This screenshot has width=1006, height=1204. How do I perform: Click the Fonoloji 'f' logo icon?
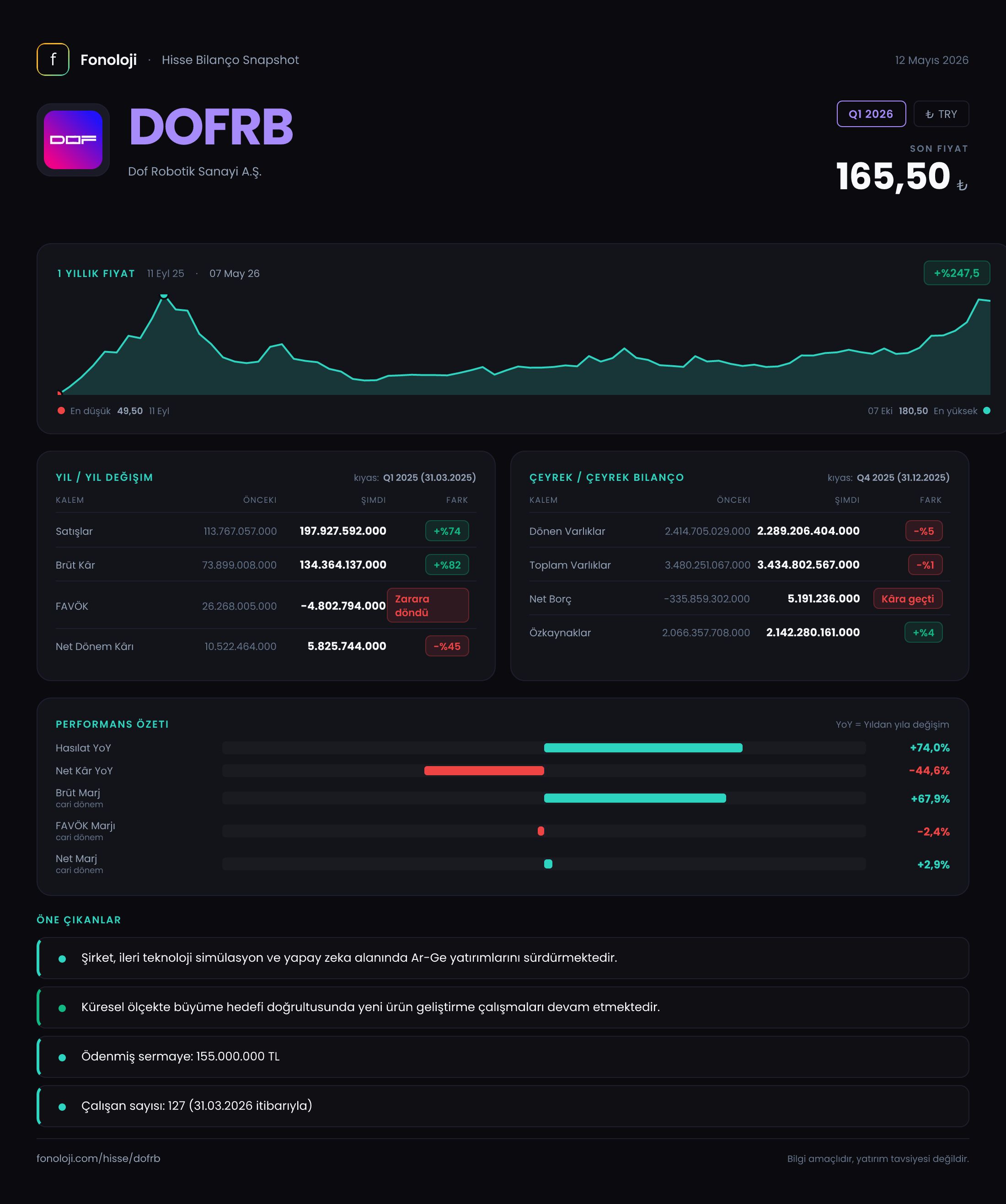point(53,59)
